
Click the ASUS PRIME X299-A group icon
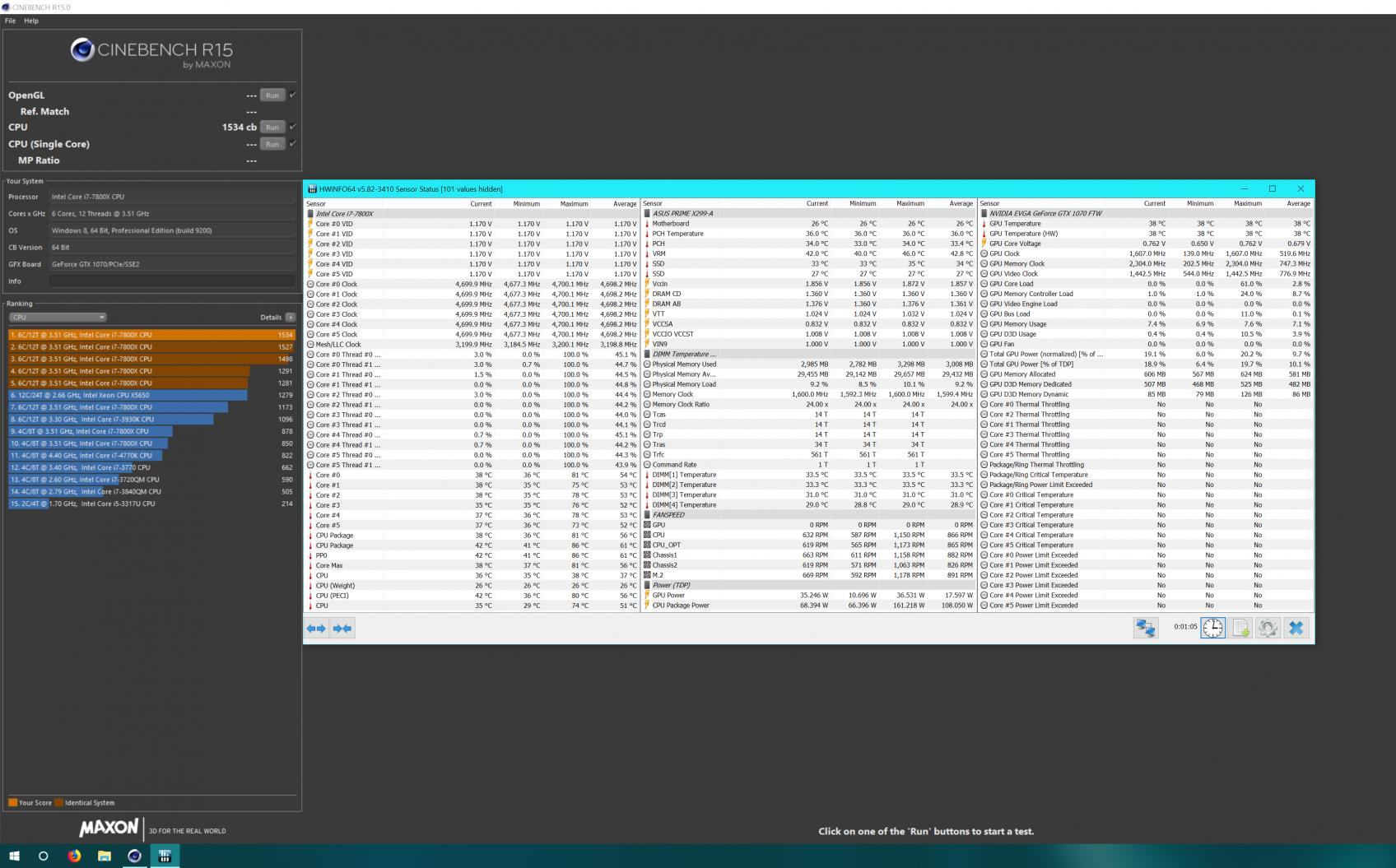click(647, 214)
